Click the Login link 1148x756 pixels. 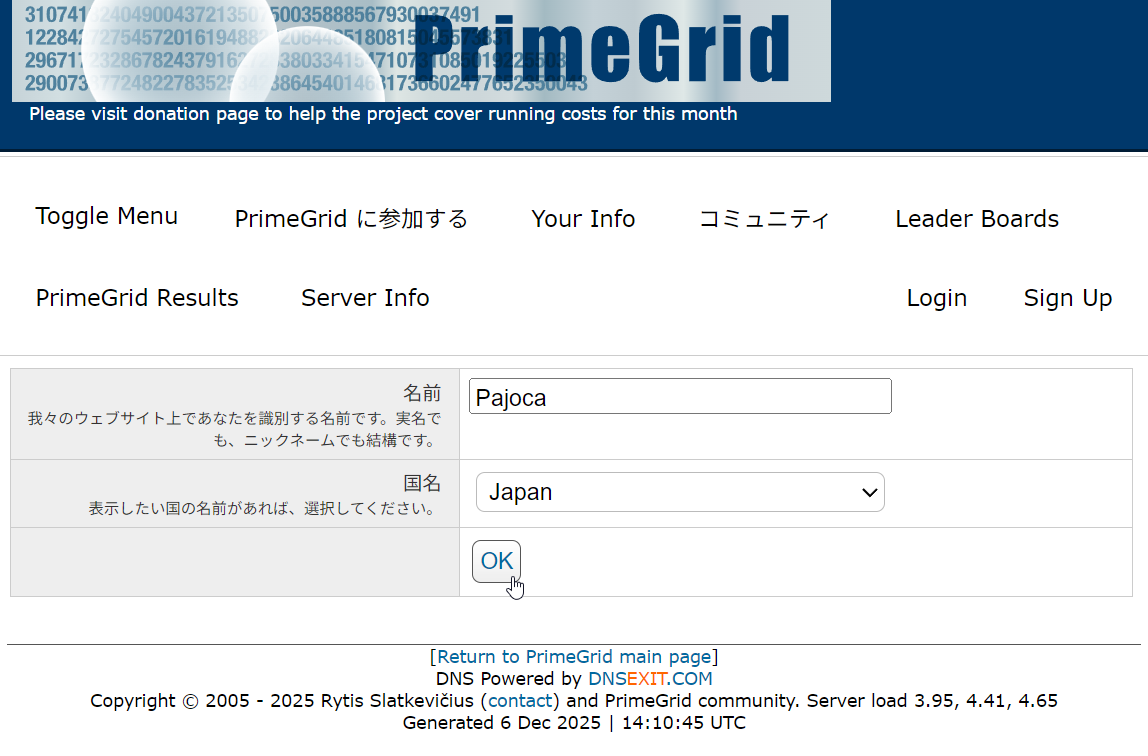tap(936, 297)
